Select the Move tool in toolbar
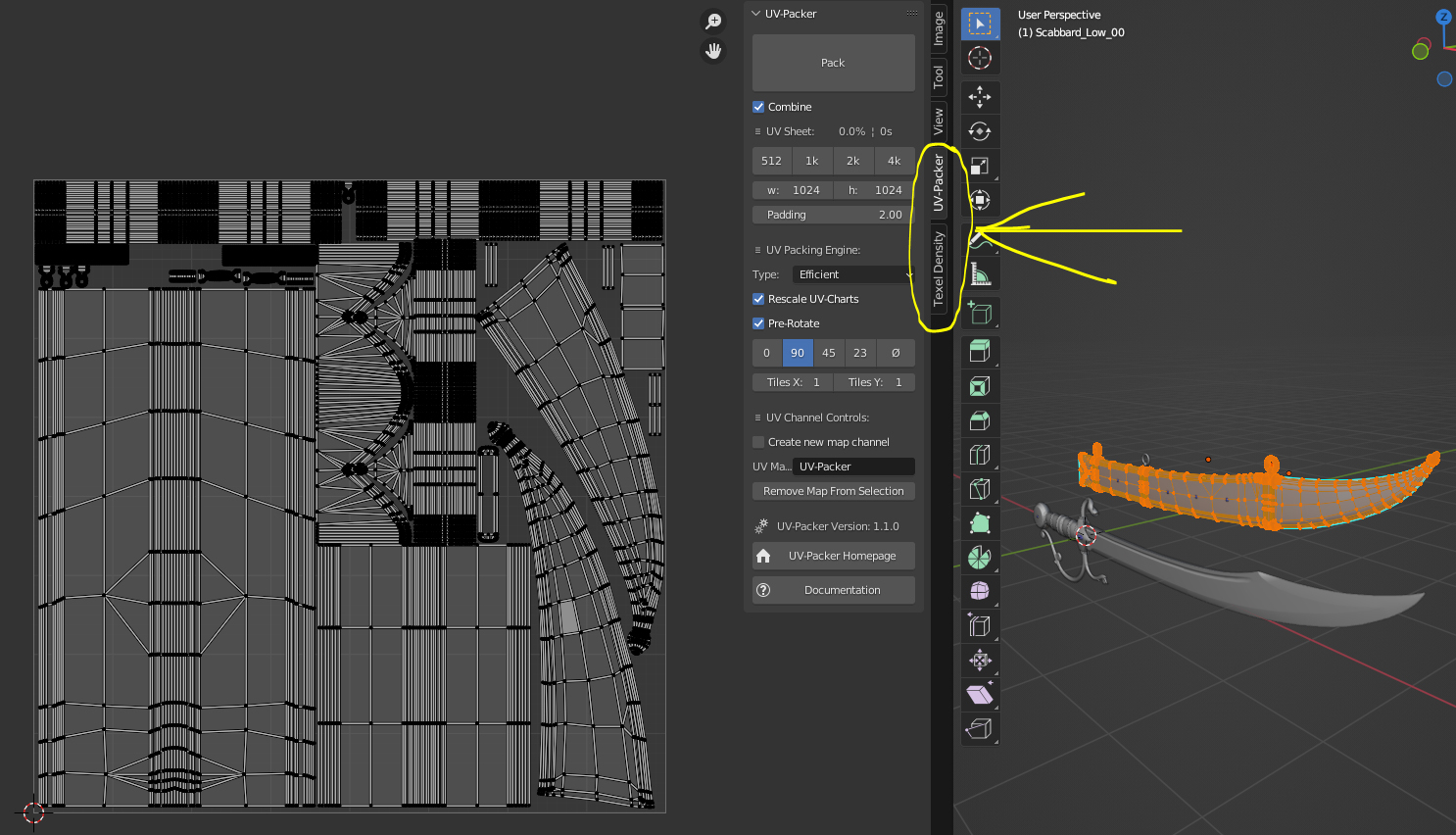 pos(980,96)
